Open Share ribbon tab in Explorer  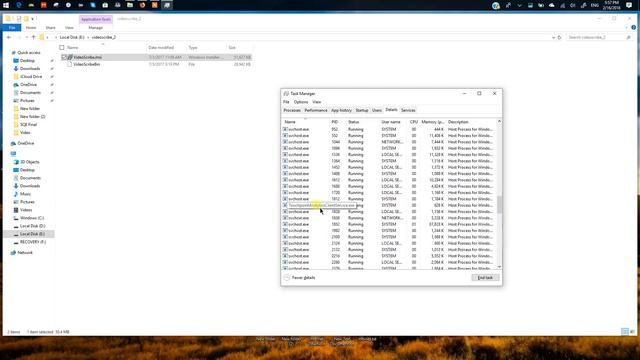pos(51,28)
